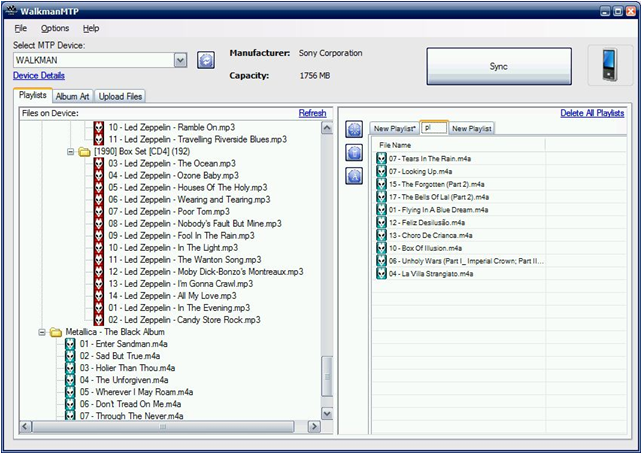Open the Options menu

55,28
